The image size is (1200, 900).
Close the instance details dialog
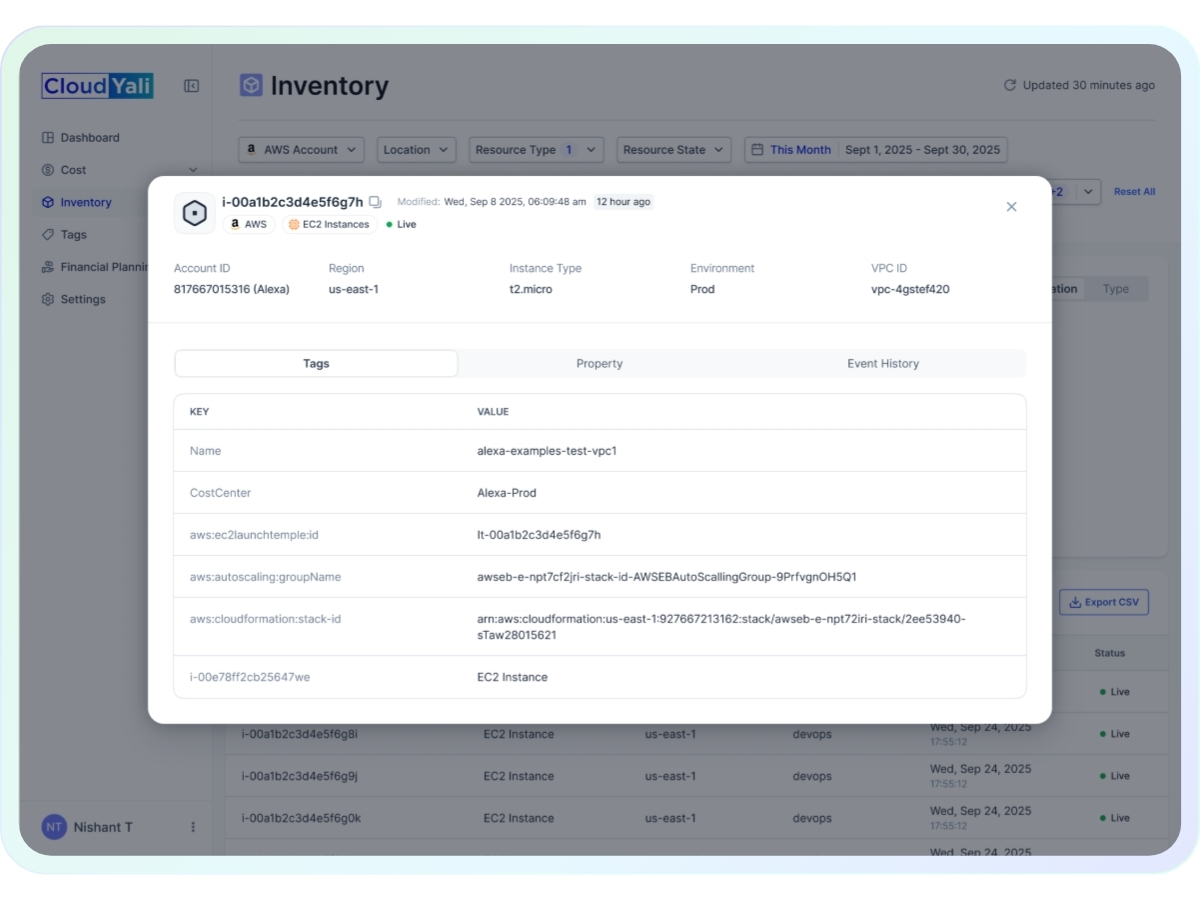1011,206
